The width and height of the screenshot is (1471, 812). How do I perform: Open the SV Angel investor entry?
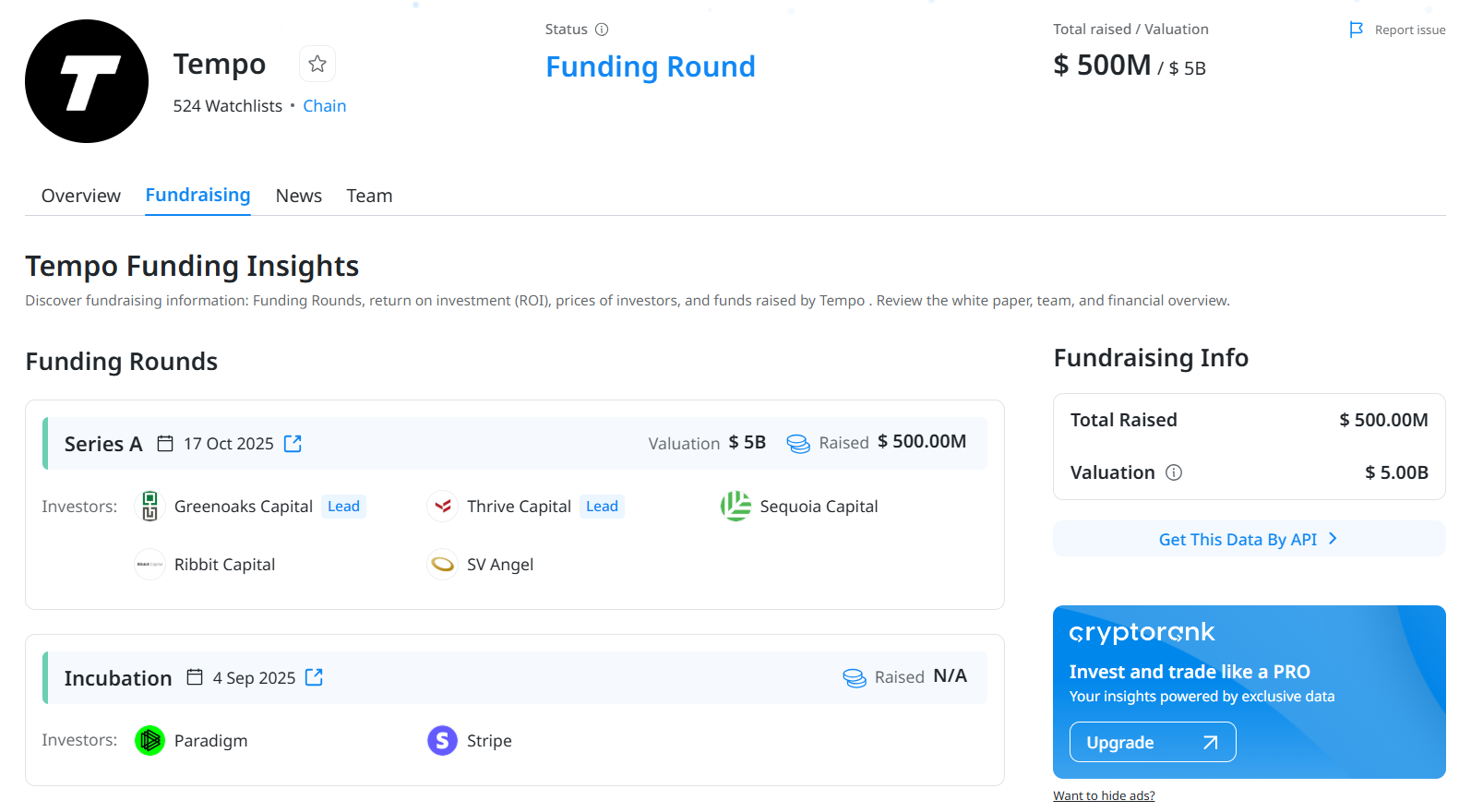[500, 564]
